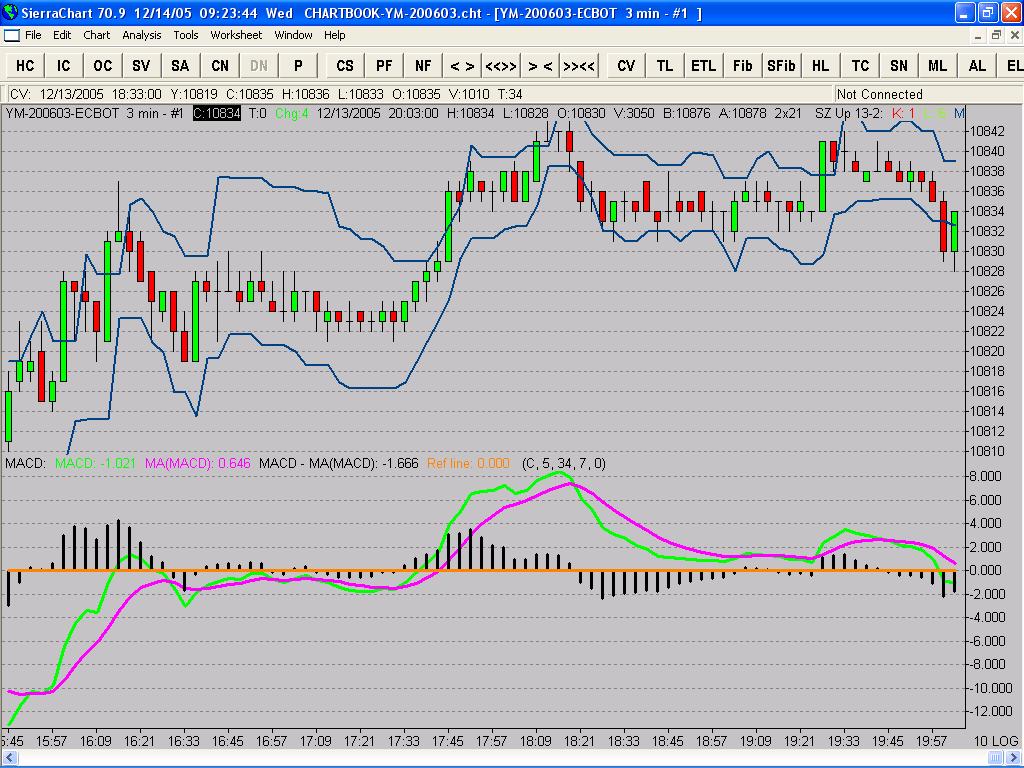Click the HC toolbar button

click(x=25, y=66)
